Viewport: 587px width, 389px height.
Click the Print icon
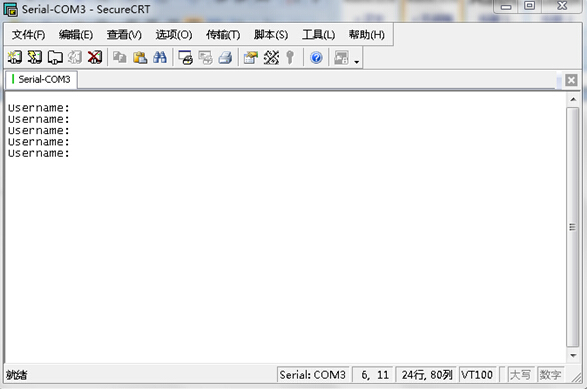[x=225, y=57]
